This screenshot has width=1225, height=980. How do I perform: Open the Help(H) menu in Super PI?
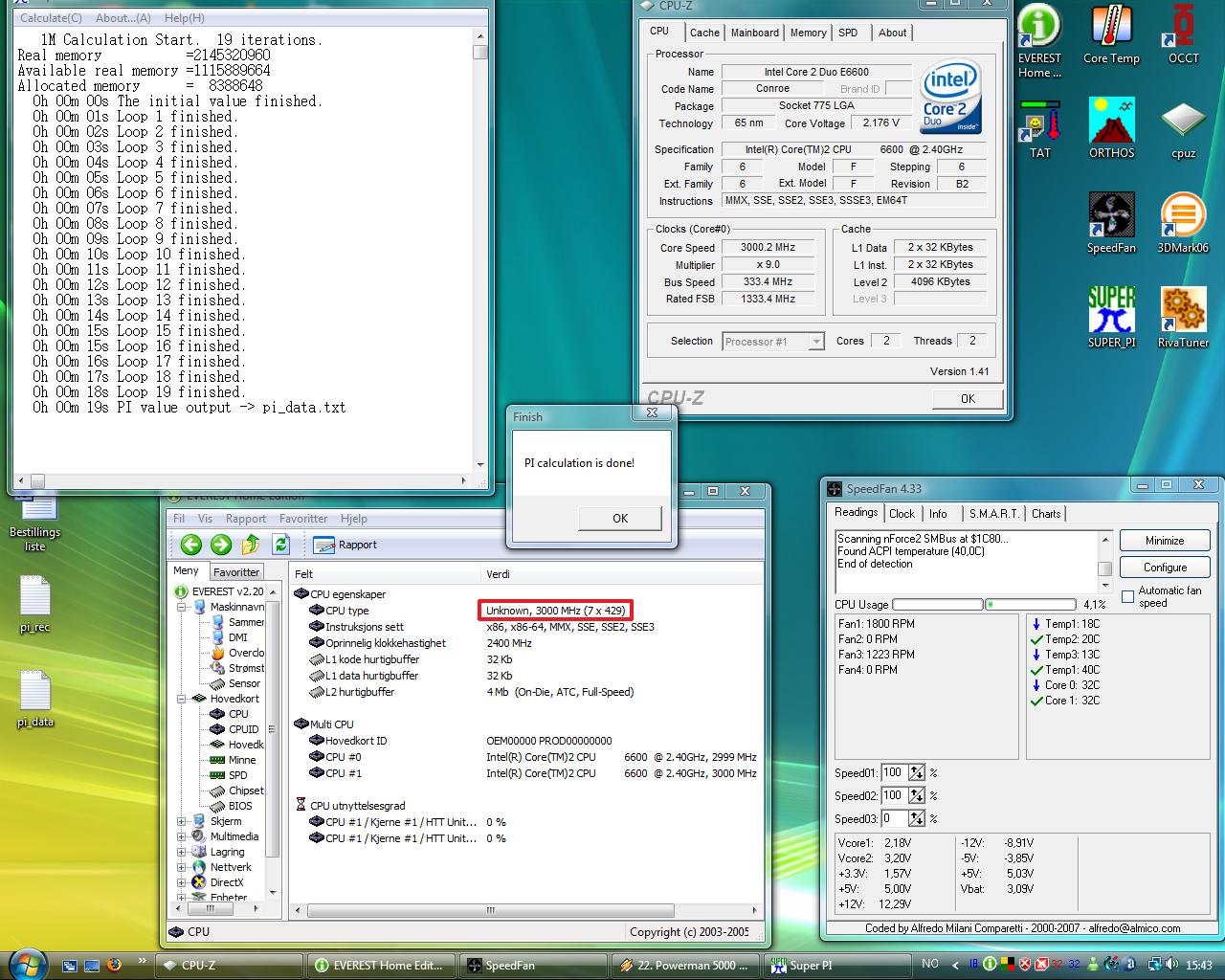point(184,17)
